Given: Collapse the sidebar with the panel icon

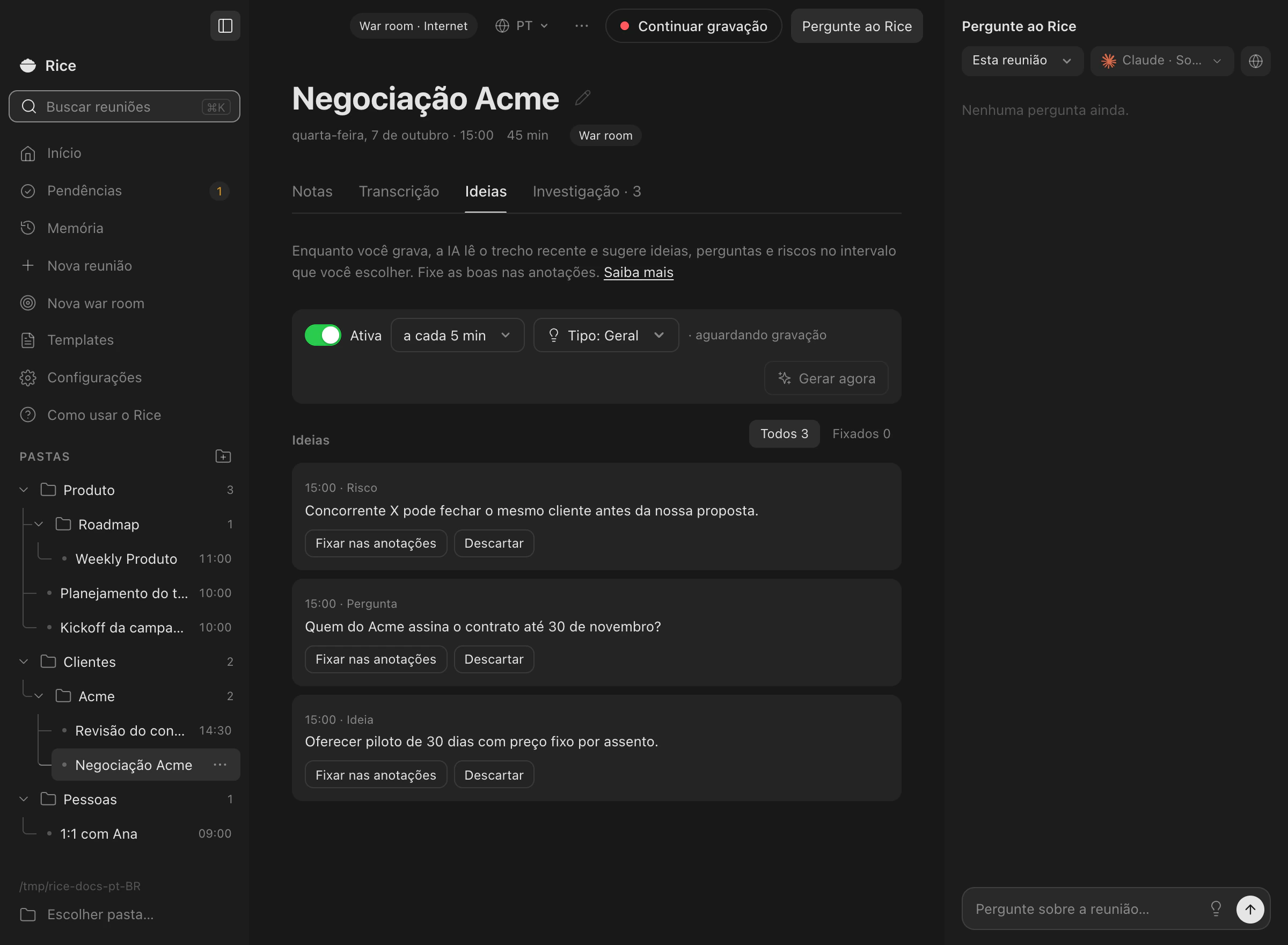Looking at the screenshot, I should [225, 26].
